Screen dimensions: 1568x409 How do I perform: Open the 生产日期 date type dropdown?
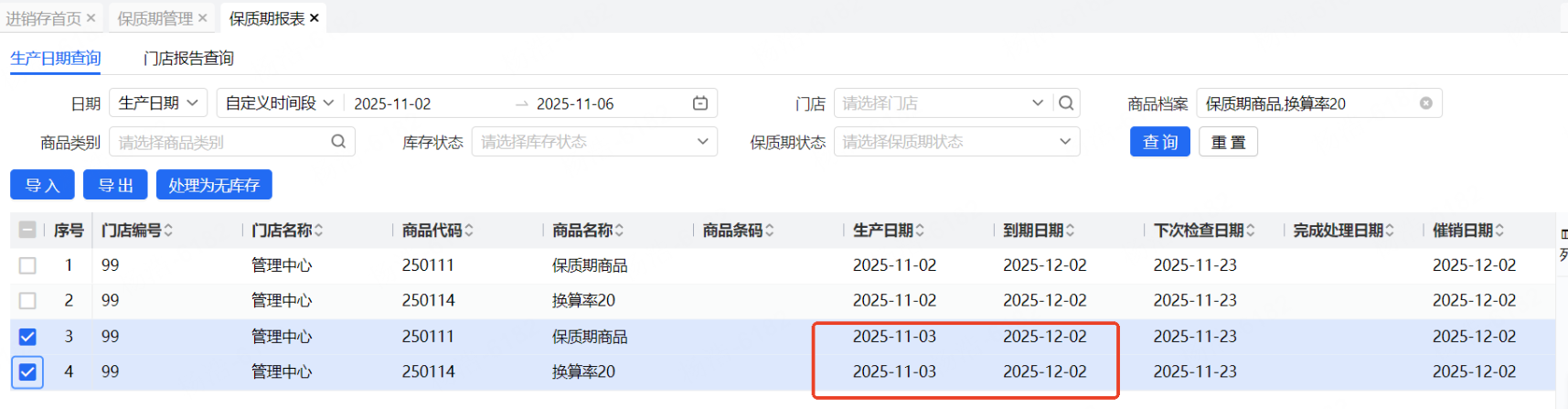158,103
